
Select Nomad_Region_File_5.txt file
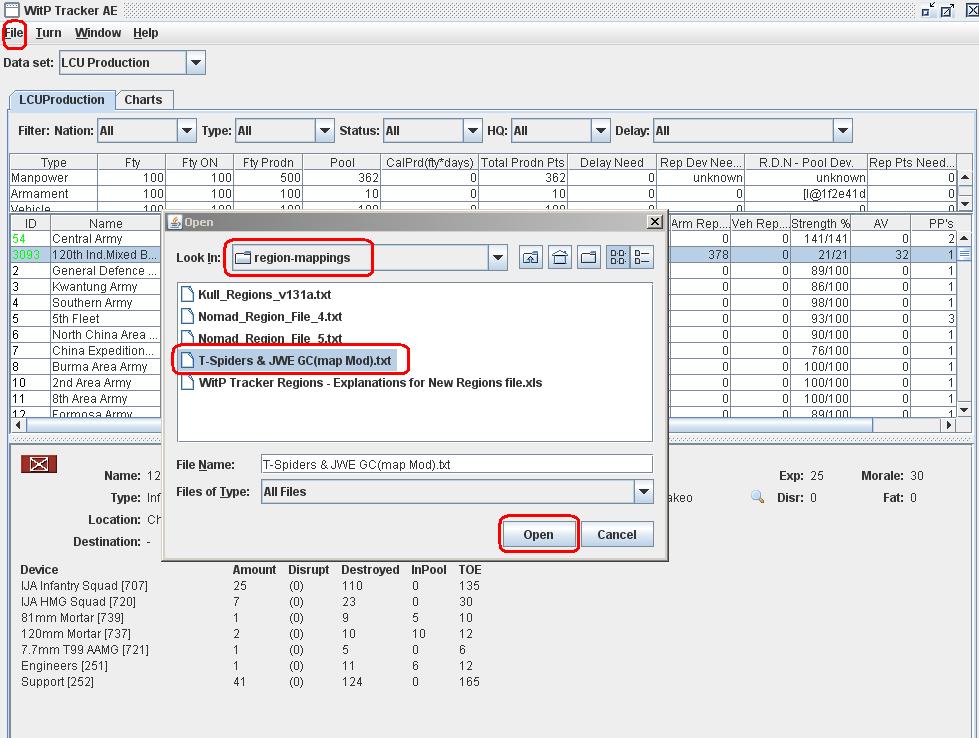pos(270,338)
